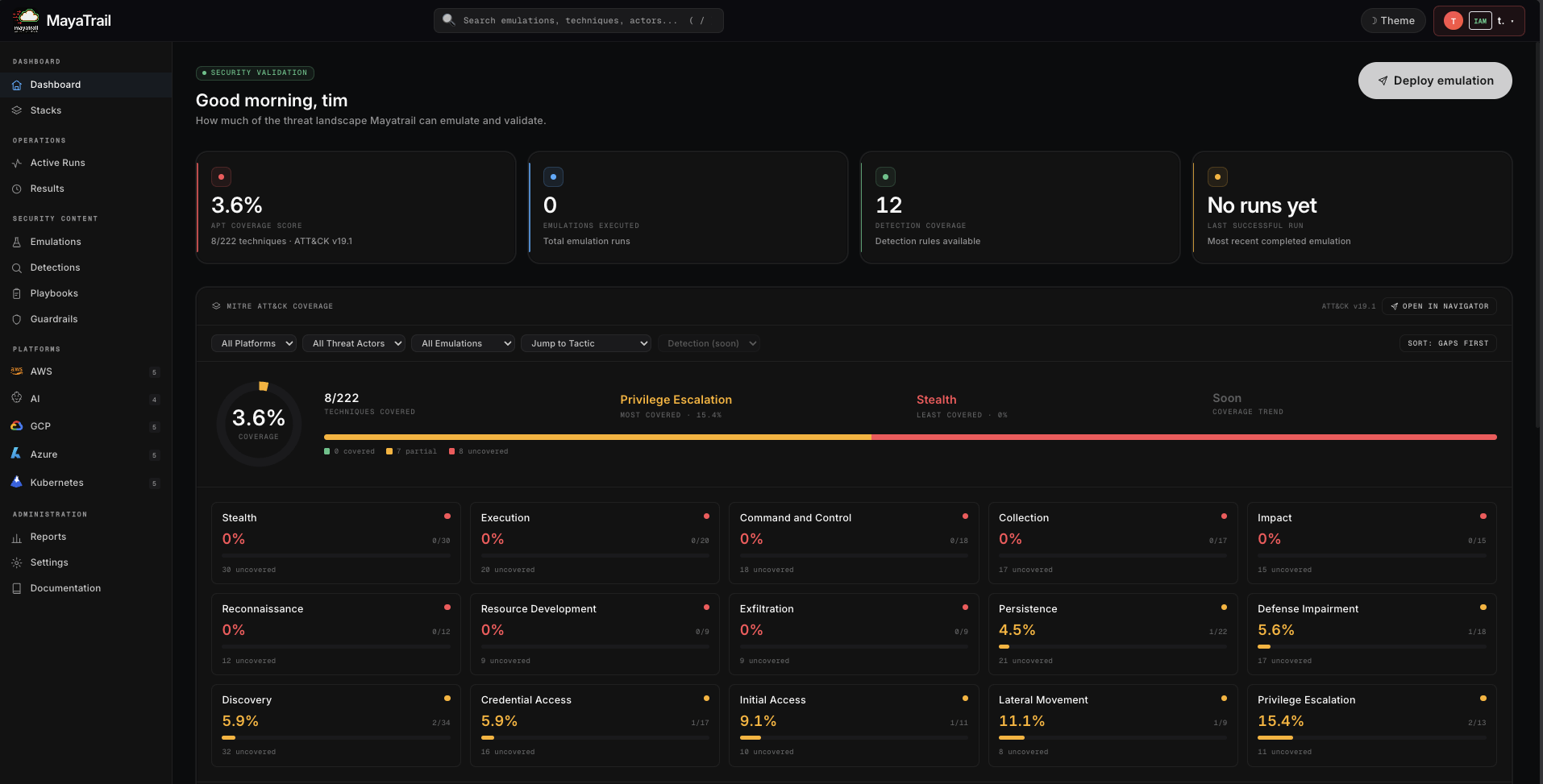Click the blue dot icon on Emulations Executed card

coord(553,176)
